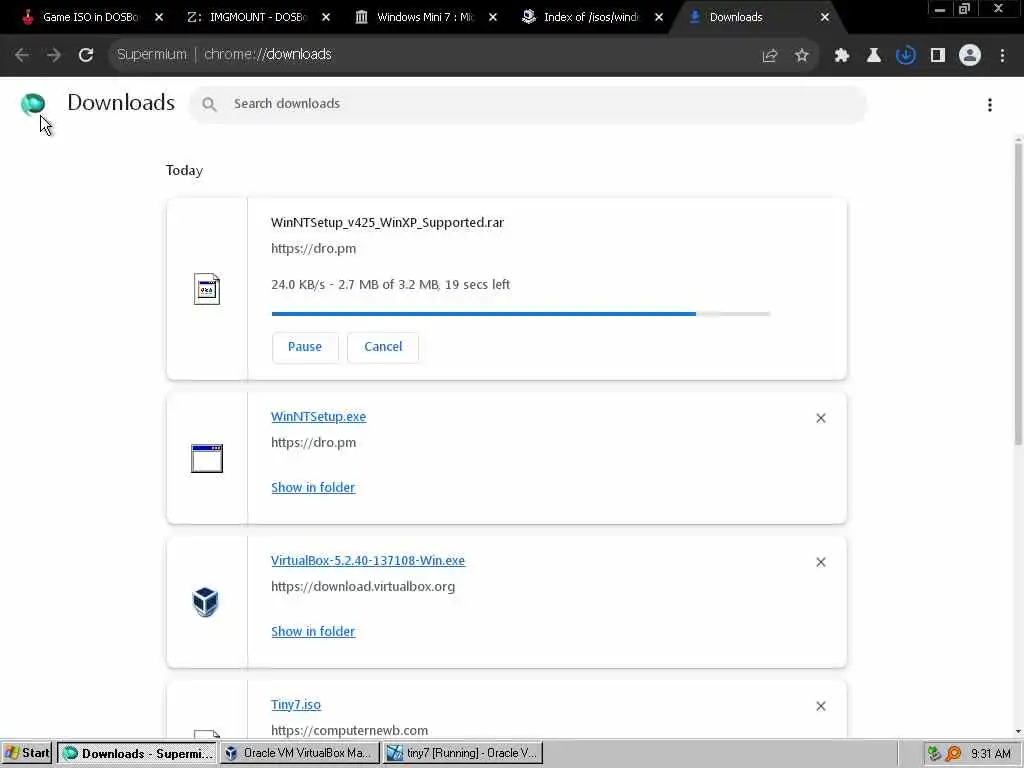Click the vertical page scrollbar
This screenshot has width=1024, height=768.
click(1018, 294)
